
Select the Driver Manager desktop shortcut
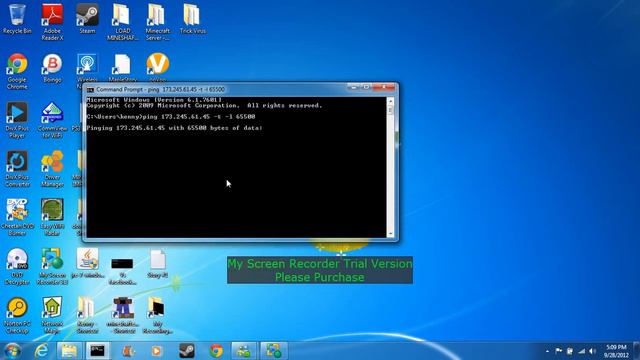(x=52, y=169)
